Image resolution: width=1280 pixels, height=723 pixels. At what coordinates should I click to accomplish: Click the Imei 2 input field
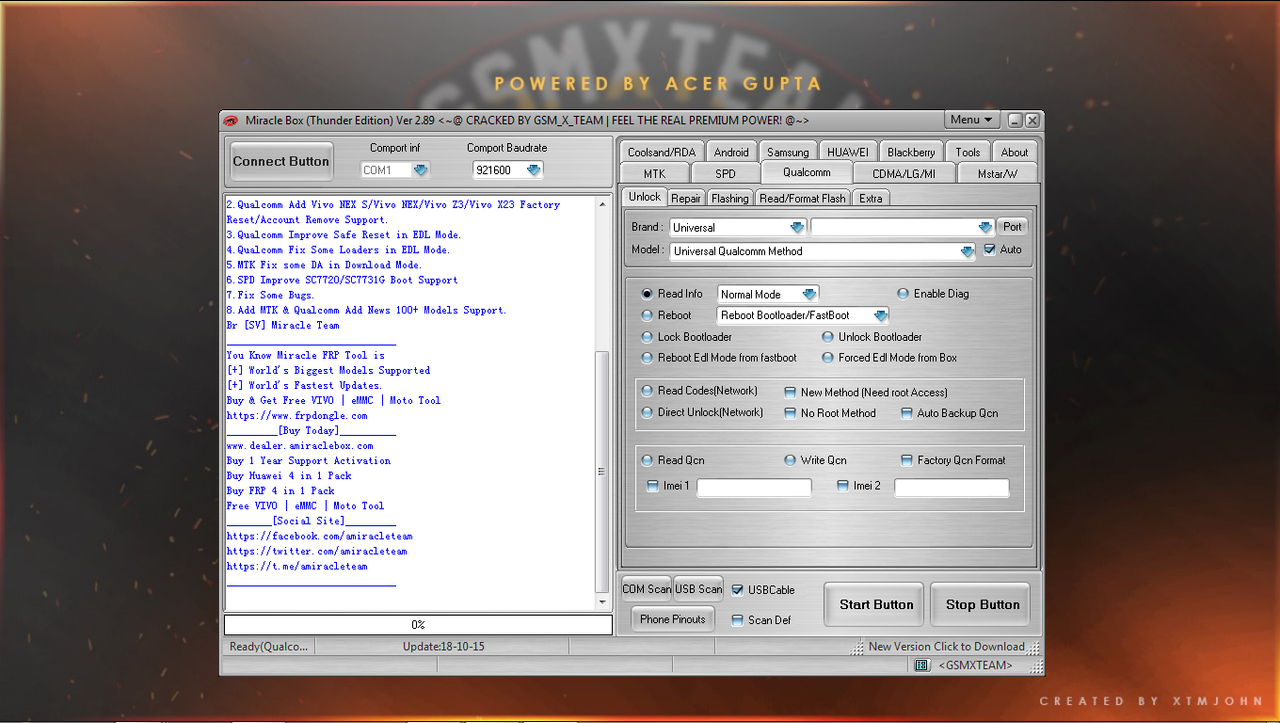click(952, 487)
